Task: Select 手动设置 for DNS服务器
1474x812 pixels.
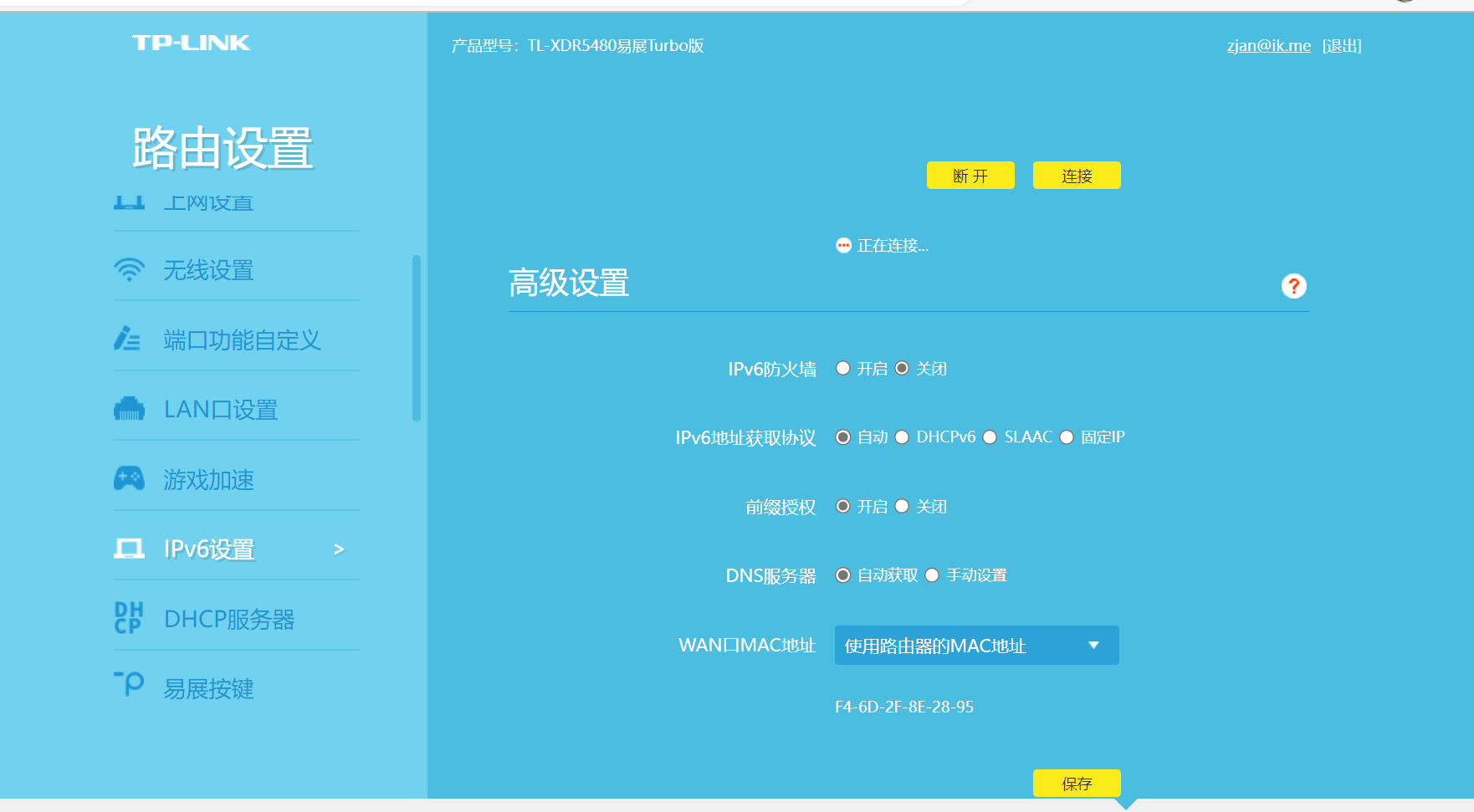Action: pos(932,575)
